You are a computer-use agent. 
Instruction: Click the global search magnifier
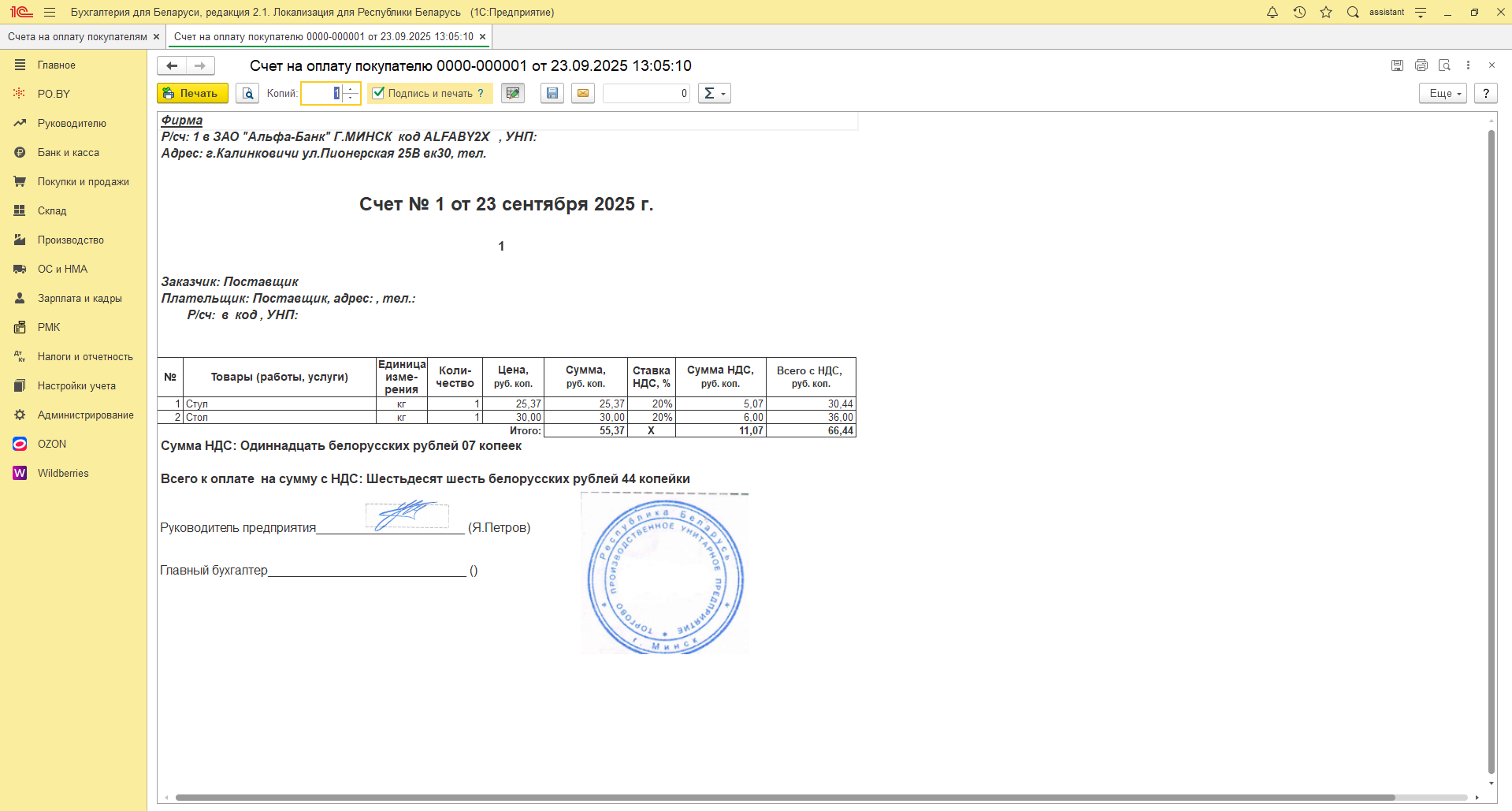[1353, 13]
